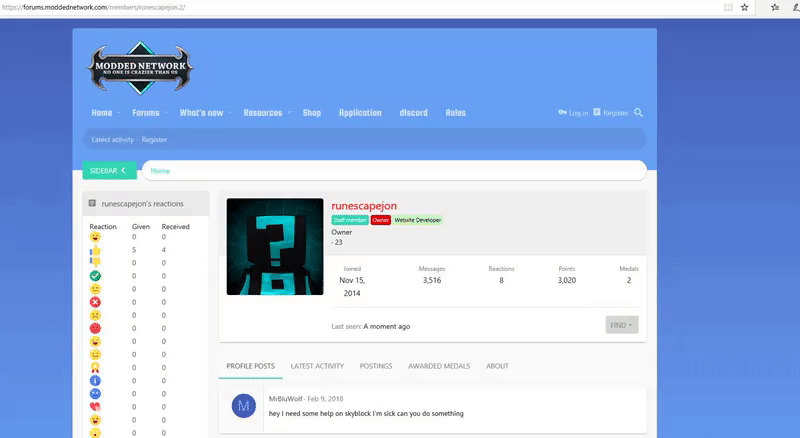This screenshot has width=800, height=438.
Task: Click the browser address bar URL
Action: pyautogui.click(x=93, y=7)
